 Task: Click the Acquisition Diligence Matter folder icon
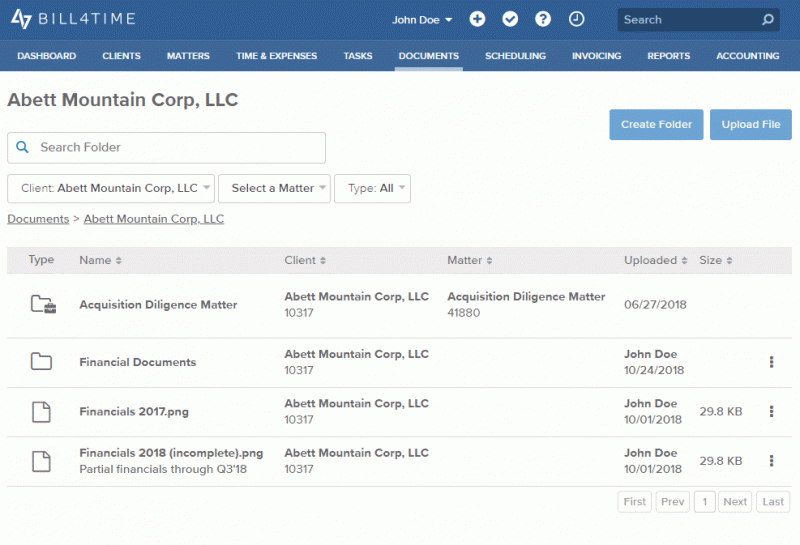[43, 304]
